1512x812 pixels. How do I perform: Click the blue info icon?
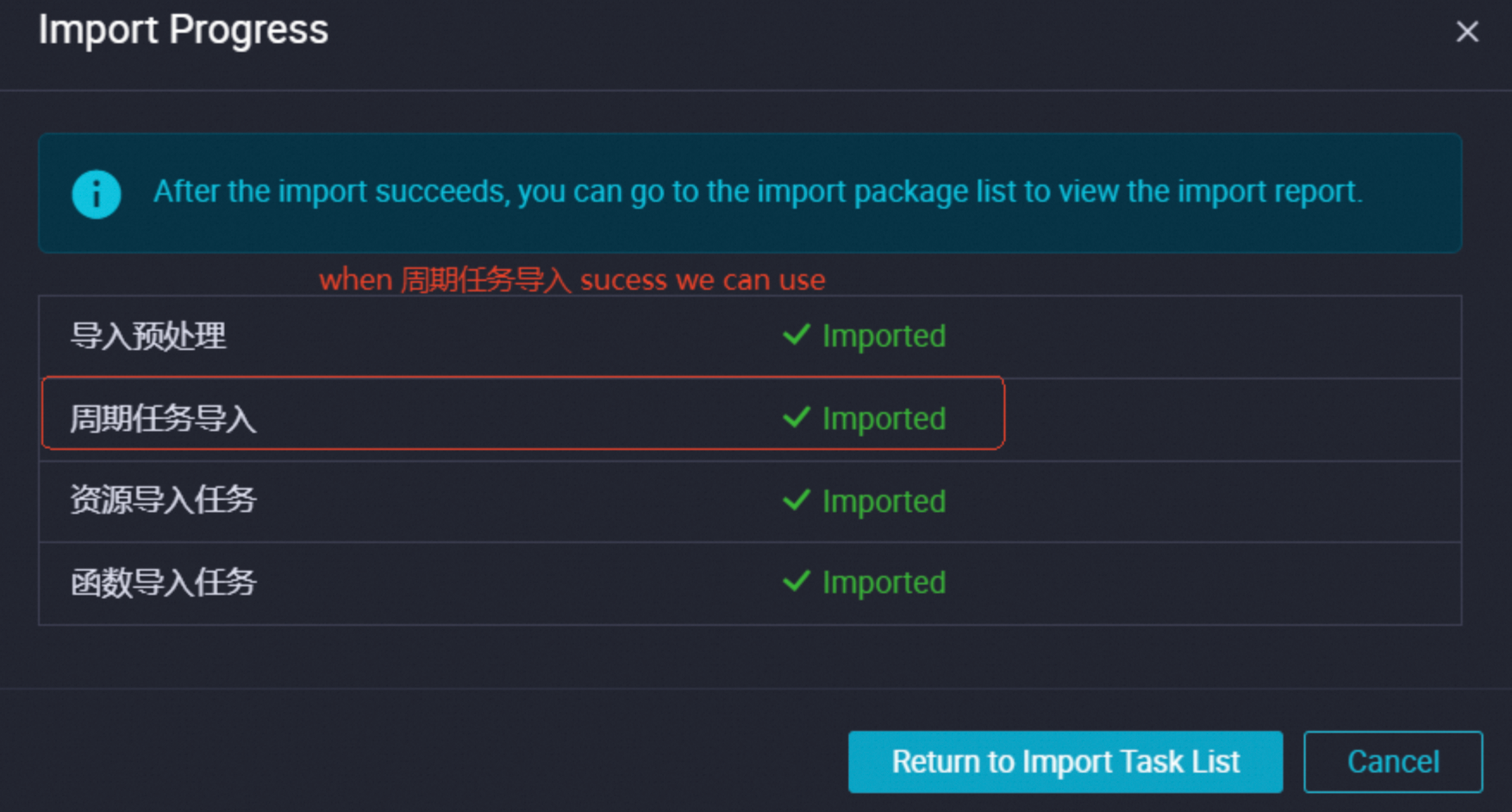pos(96,193)
